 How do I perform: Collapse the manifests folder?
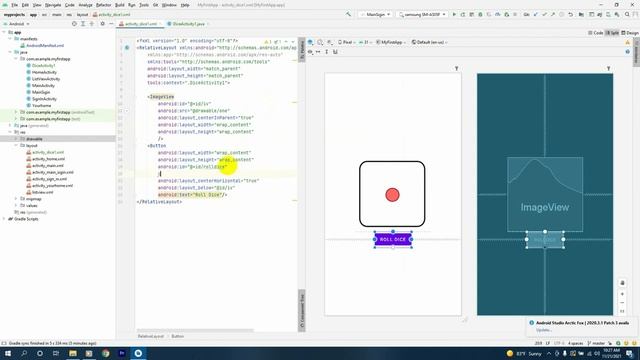click(10, 39)
